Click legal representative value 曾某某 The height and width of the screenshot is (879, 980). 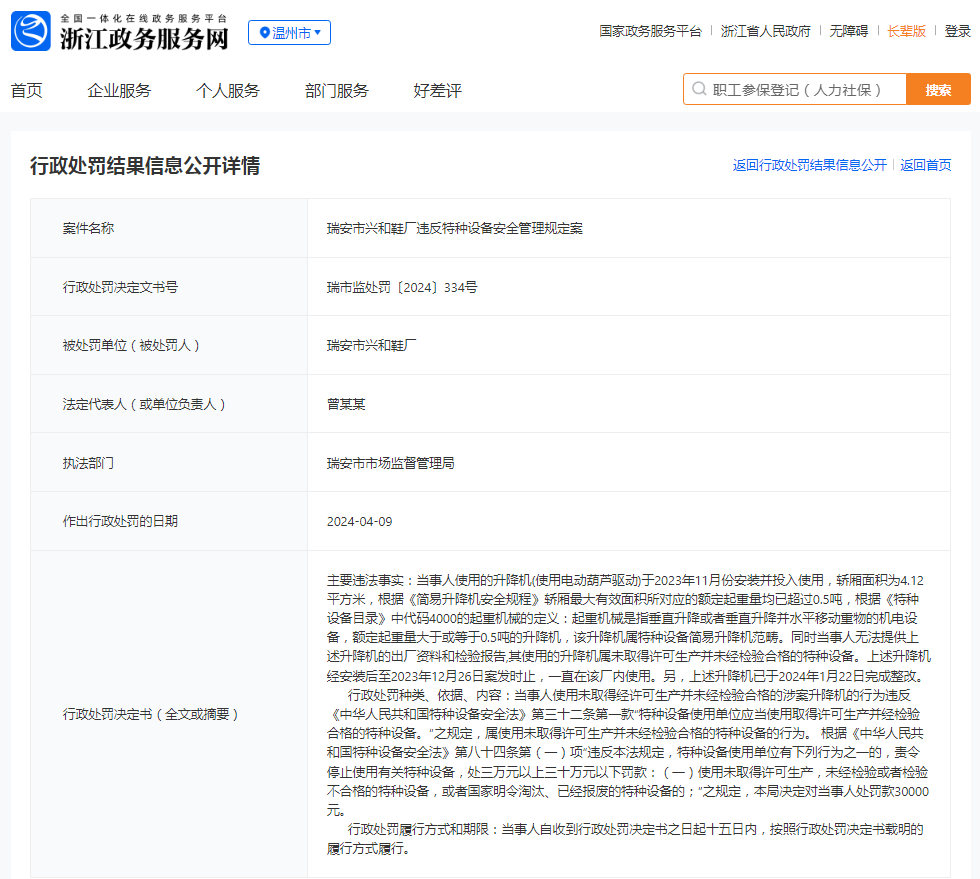[346, 404]
